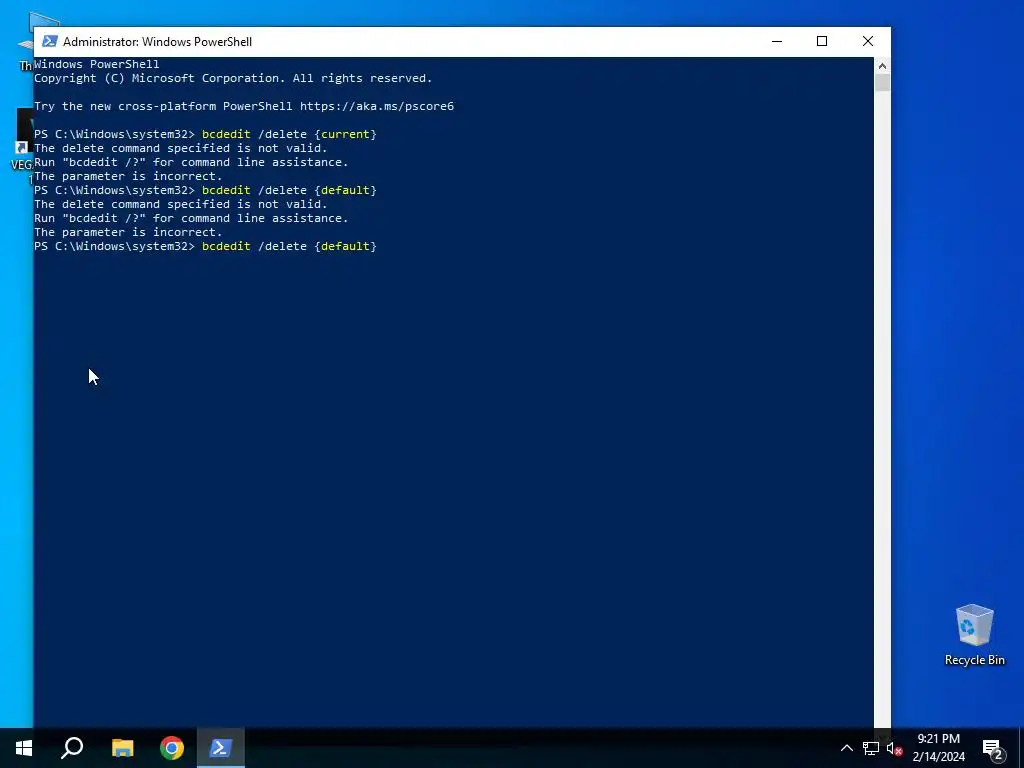Click the last typed 'bcdedit /delete {default}' command

pyautogui.click(x=289, y=246)
